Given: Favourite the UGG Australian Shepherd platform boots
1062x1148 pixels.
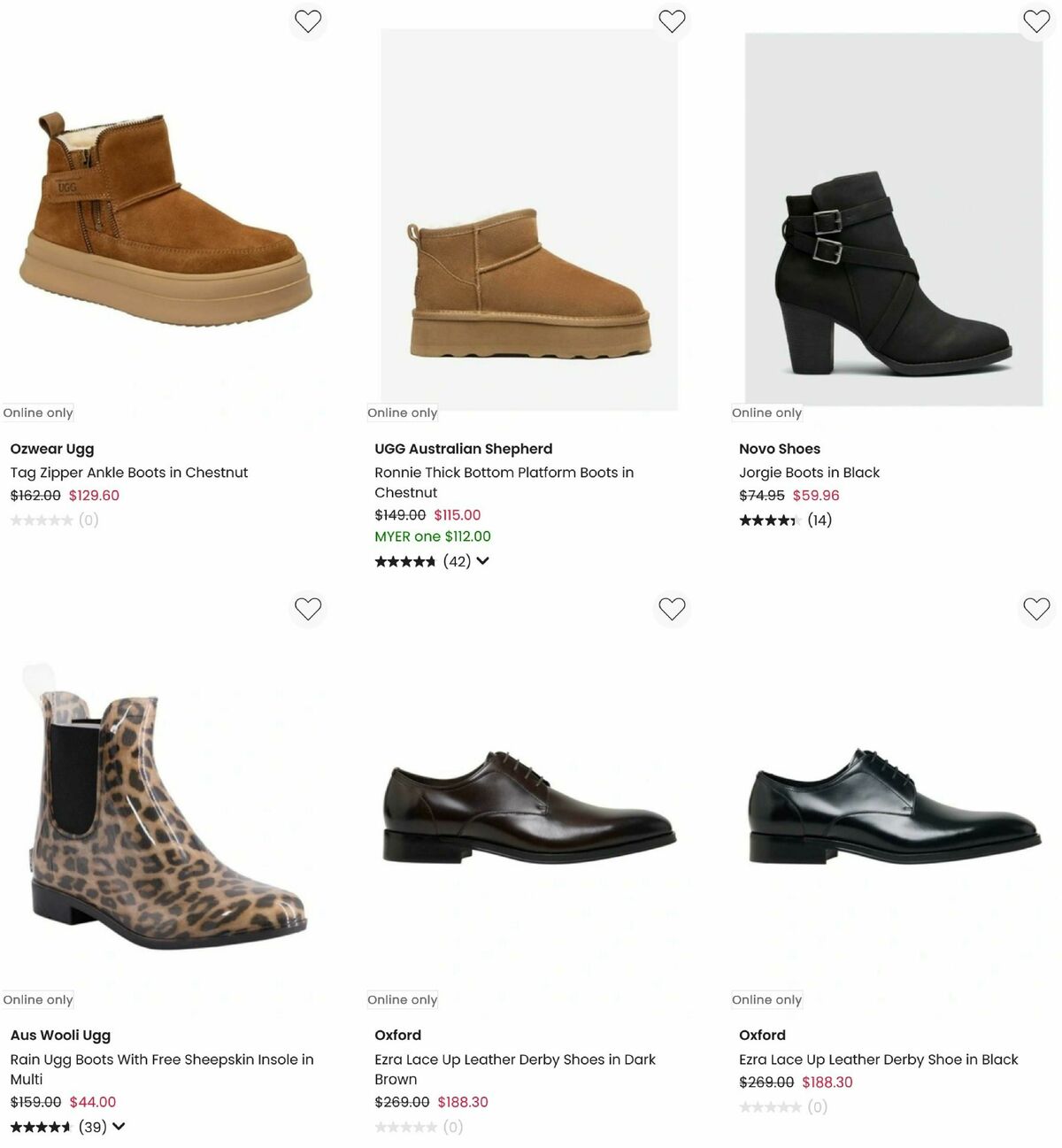Looking at the screenshot, I should click(x=672, y=20).
